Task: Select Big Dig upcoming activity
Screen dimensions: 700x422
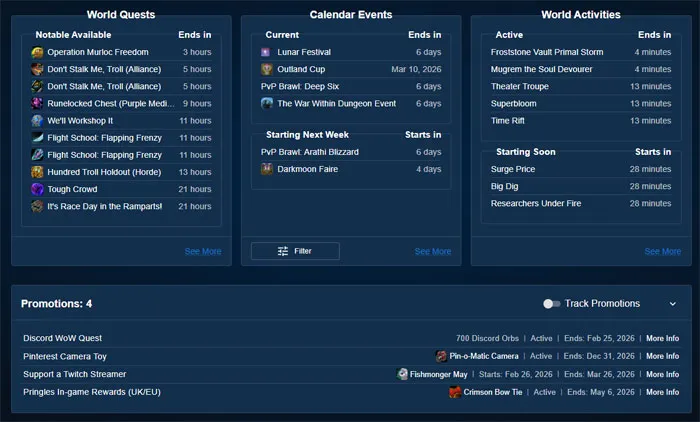Action: click(x=504, y=186)
